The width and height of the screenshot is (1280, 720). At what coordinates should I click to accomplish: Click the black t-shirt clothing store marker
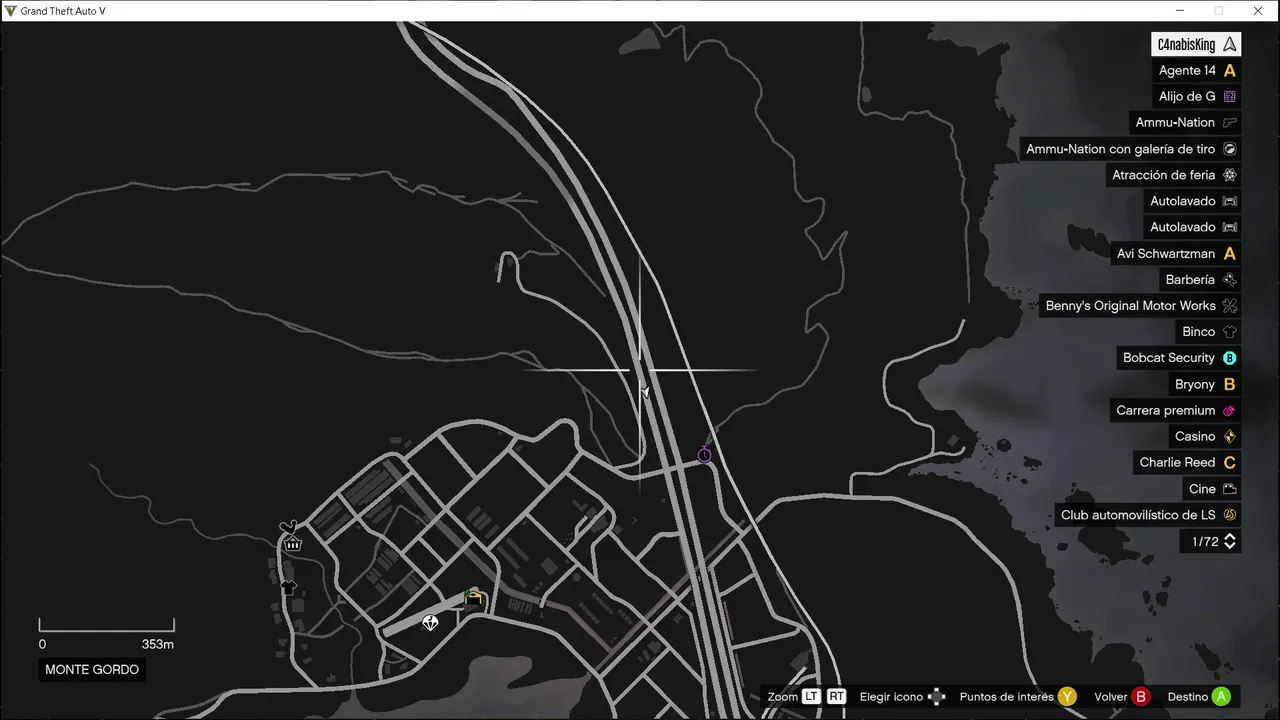288,588
